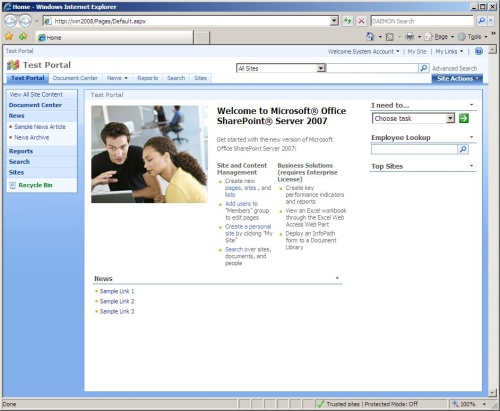Screen dimensions: 500x411
Task: Click the browser Home toolbar icon
Action: click(x=370, y=36)
